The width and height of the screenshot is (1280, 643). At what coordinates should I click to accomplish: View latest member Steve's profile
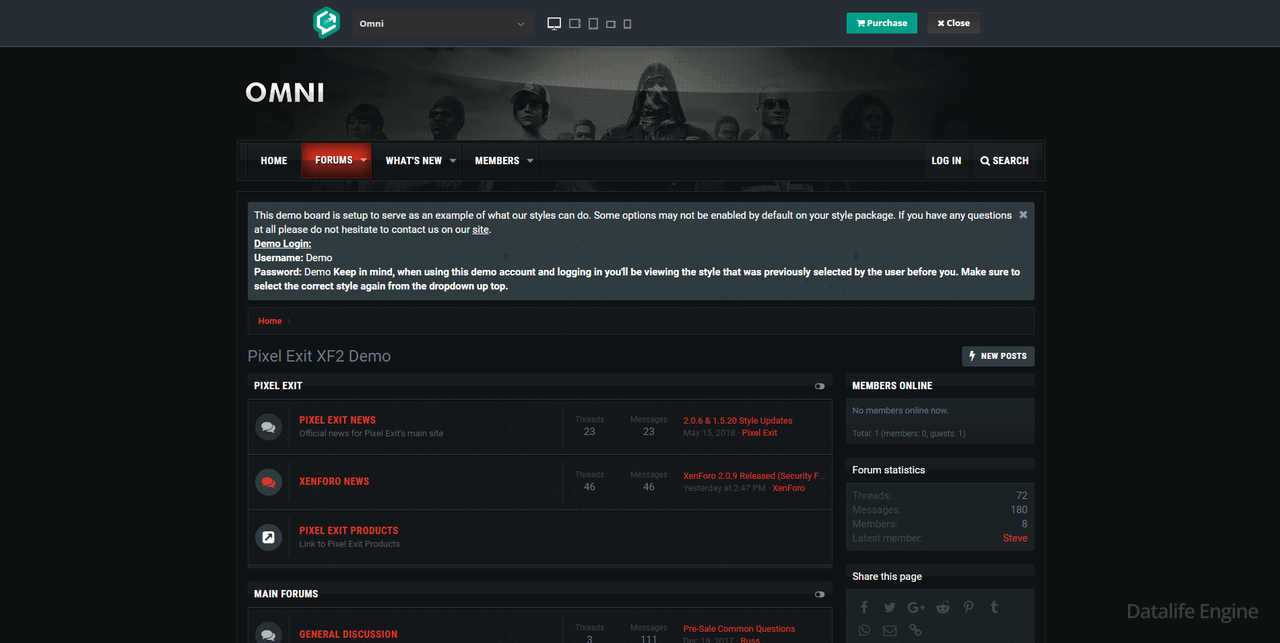coord(1015,538)
